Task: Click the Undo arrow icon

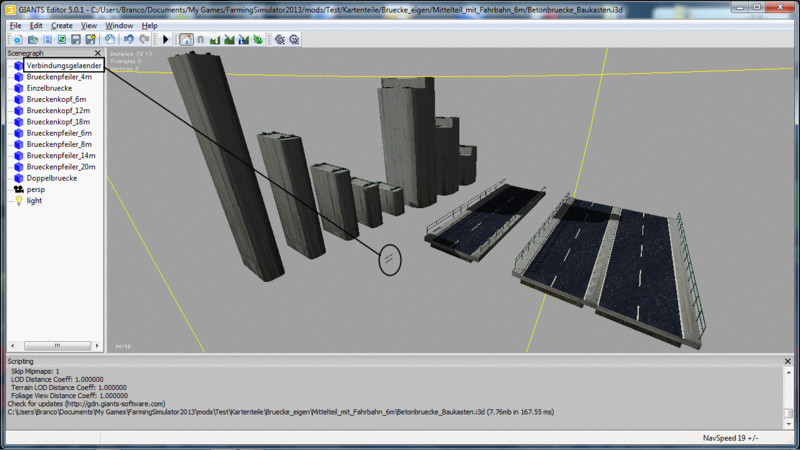Action: 128,39
